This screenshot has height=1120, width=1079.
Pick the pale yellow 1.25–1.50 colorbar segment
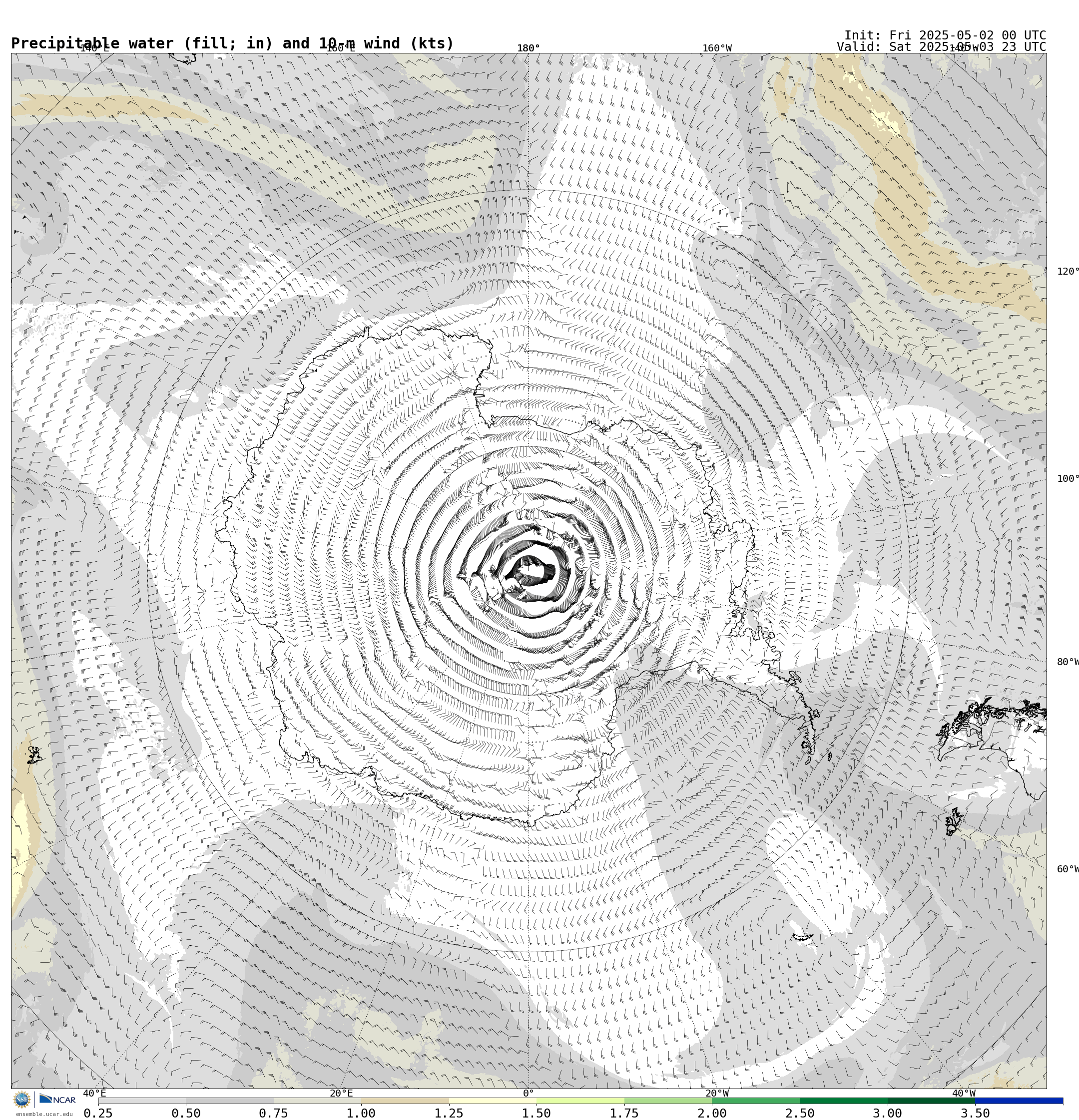pyautogui.click(x=493, y=1101)
